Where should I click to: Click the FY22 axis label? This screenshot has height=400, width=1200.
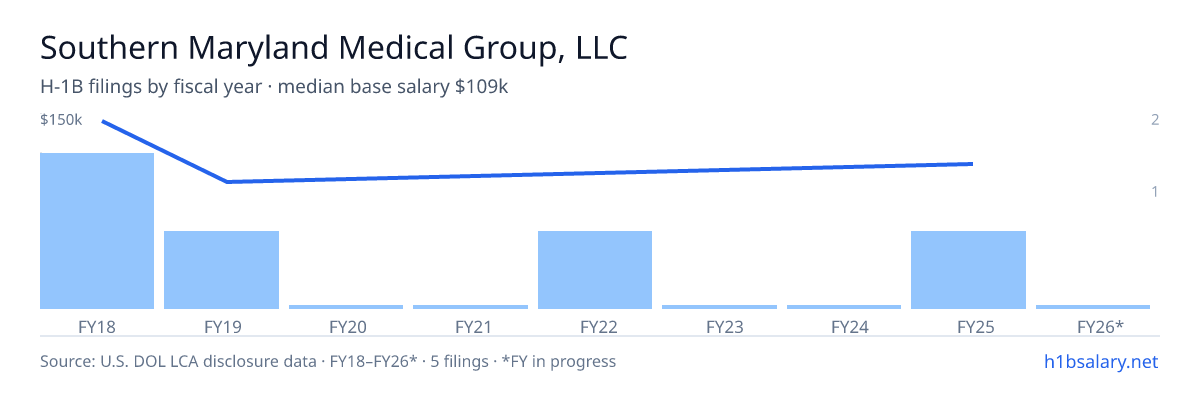(x=595, y=327)
